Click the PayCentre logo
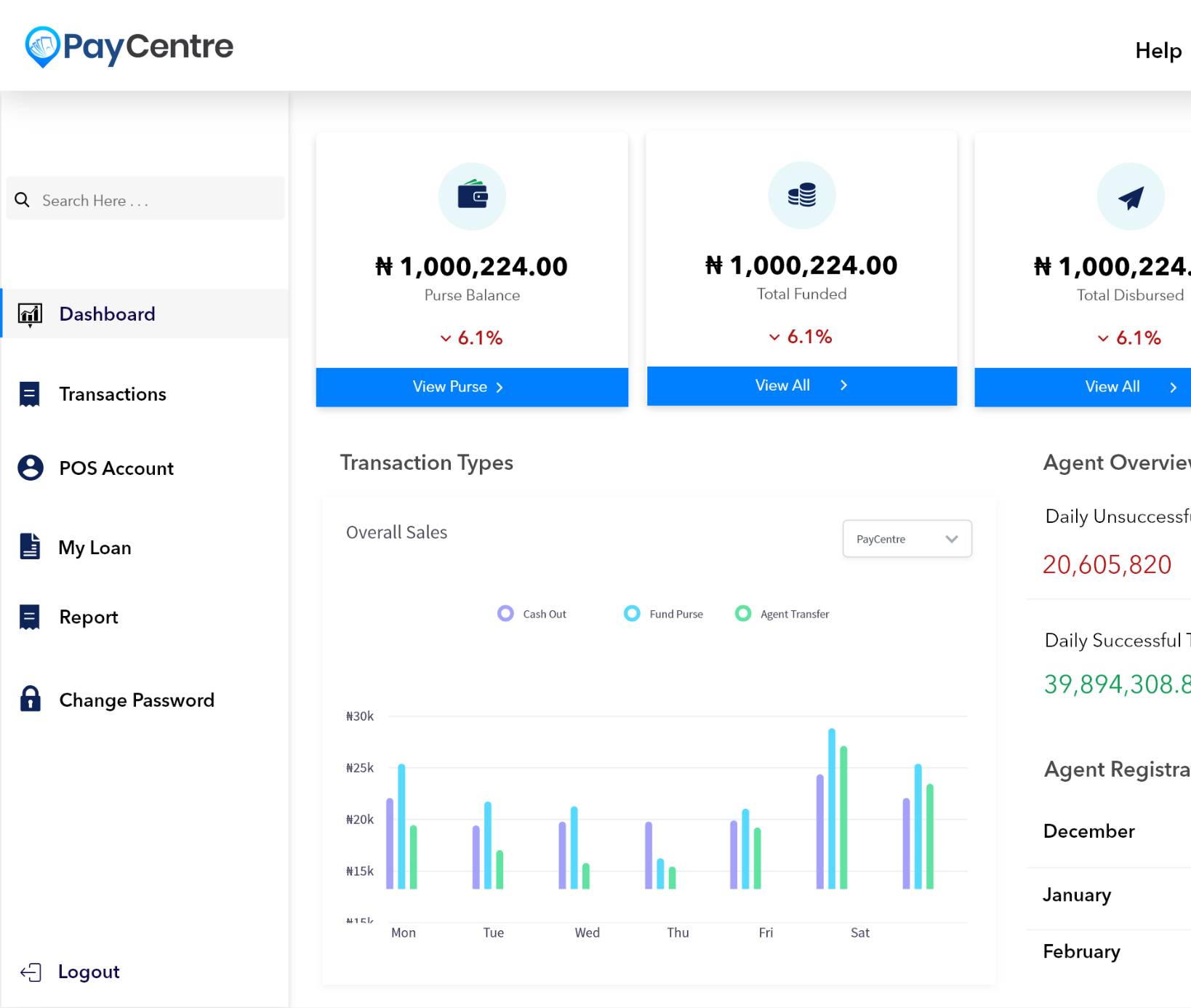This screenshot has height=1008, width=1191. point(129,47)
